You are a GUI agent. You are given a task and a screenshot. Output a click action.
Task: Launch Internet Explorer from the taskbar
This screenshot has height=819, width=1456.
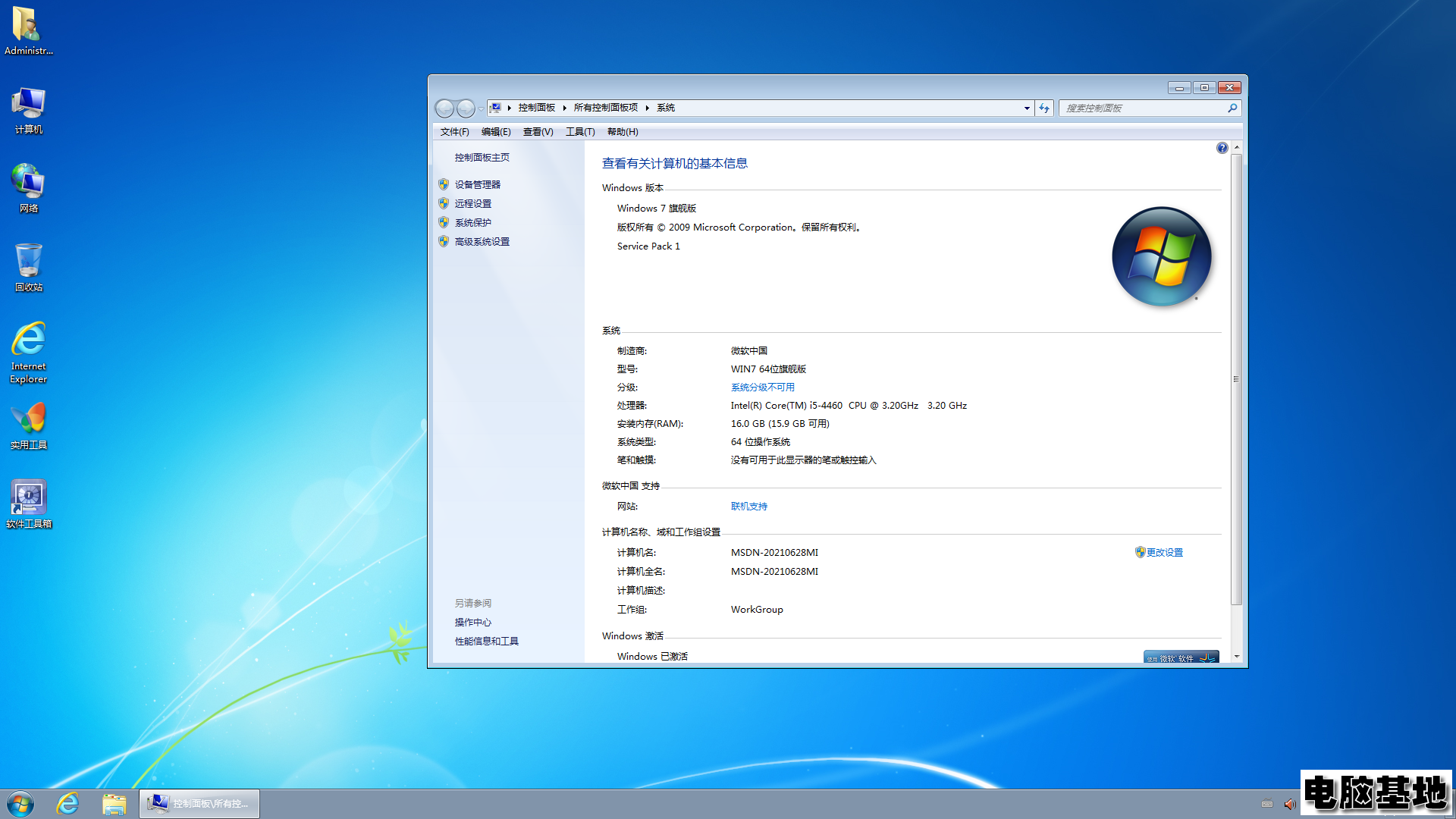tap(68, 804)
